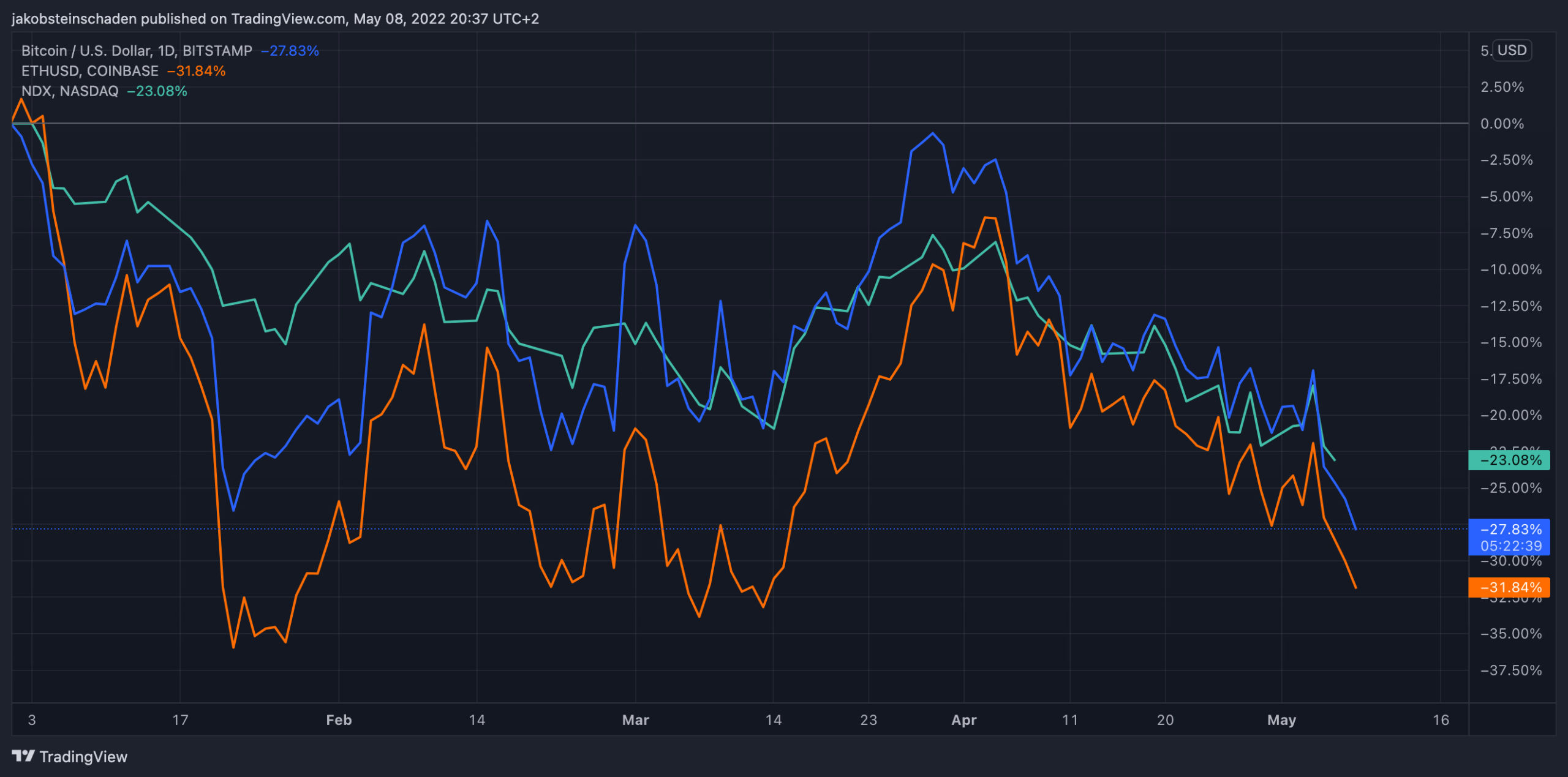Click the publisher attribution header text
This screenshot has width=1568, height=777.
pyautogui.click(x=275, y=19)
